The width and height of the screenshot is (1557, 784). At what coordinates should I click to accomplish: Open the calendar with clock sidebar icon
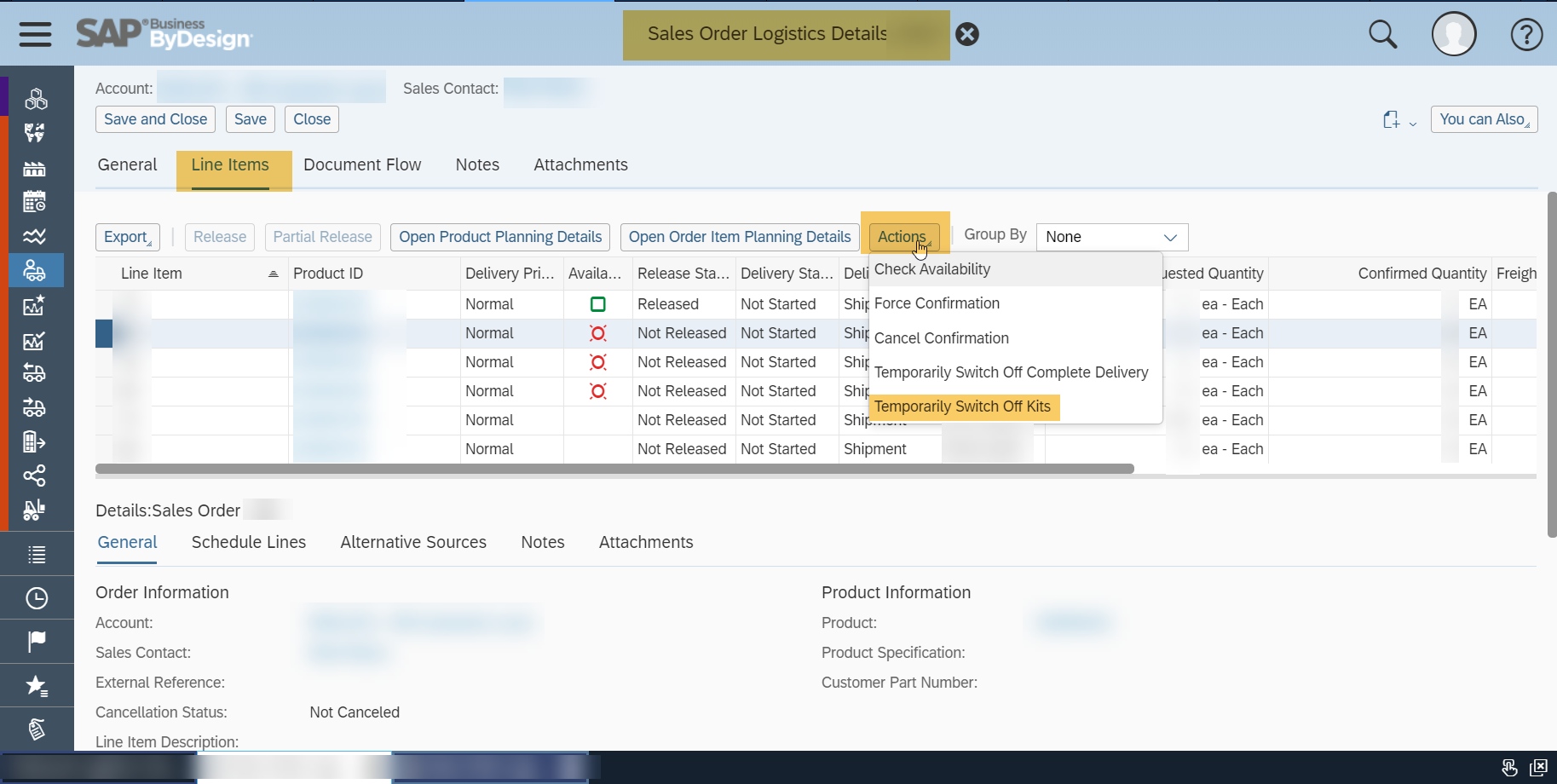pos(35,202)
